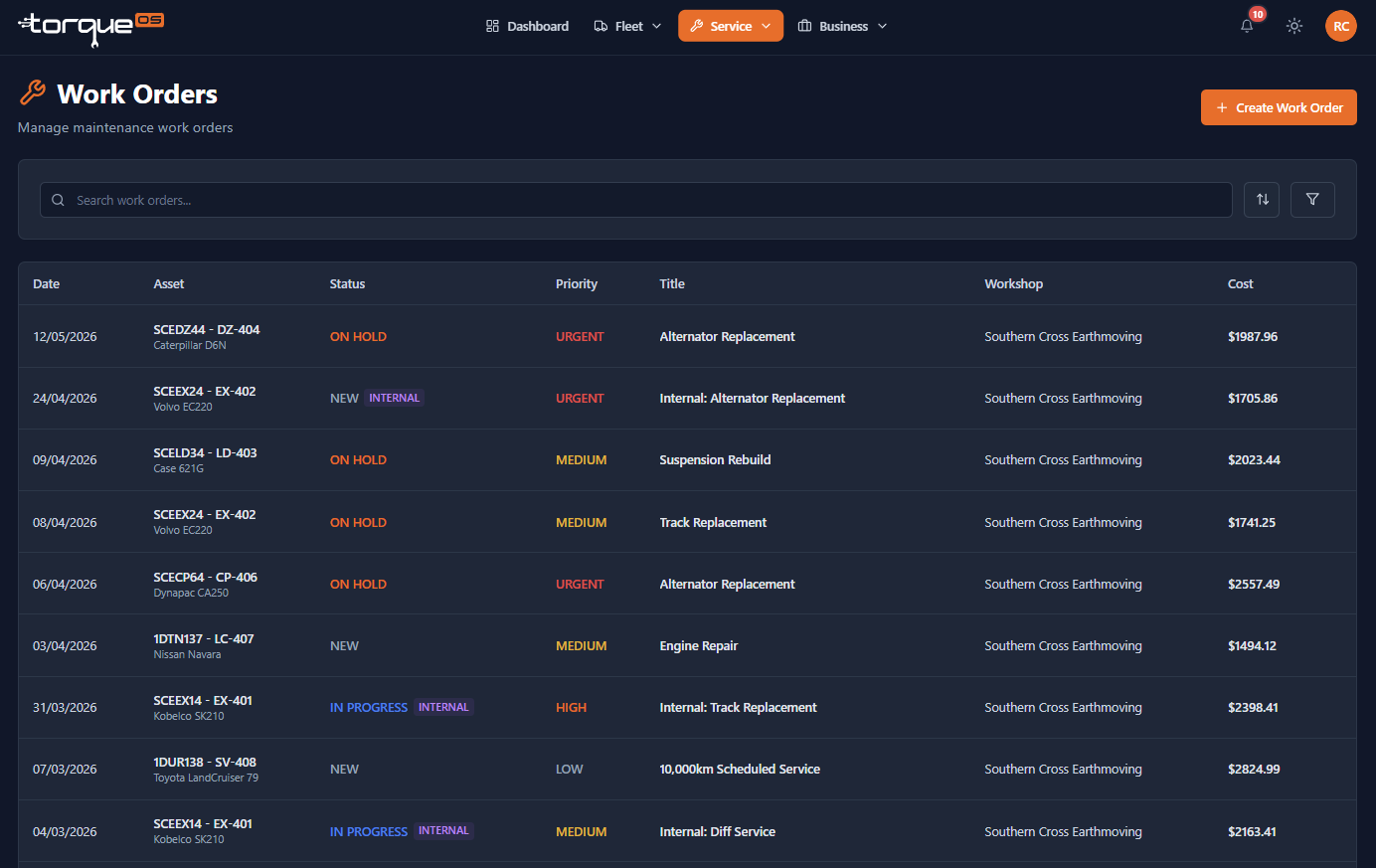
Task: Click cost $1741.25
Action: click(1251, 522)
